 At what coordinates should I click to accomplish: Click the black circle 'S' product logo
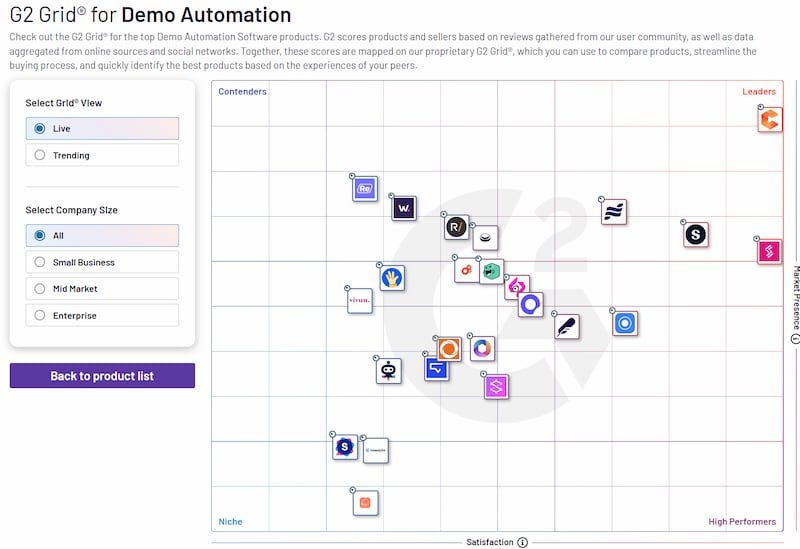click(x=696, y=235)
